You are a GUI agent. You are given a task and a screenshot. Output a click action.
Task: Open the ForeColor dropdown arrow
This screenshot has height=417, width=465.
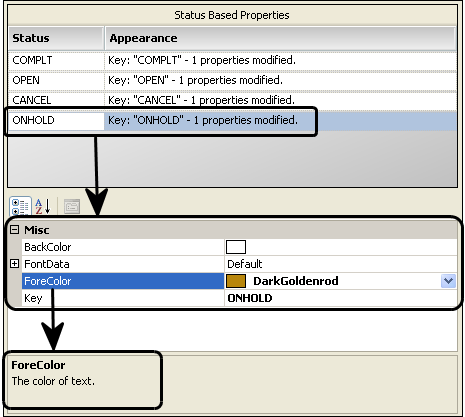[x=448, y=281]
